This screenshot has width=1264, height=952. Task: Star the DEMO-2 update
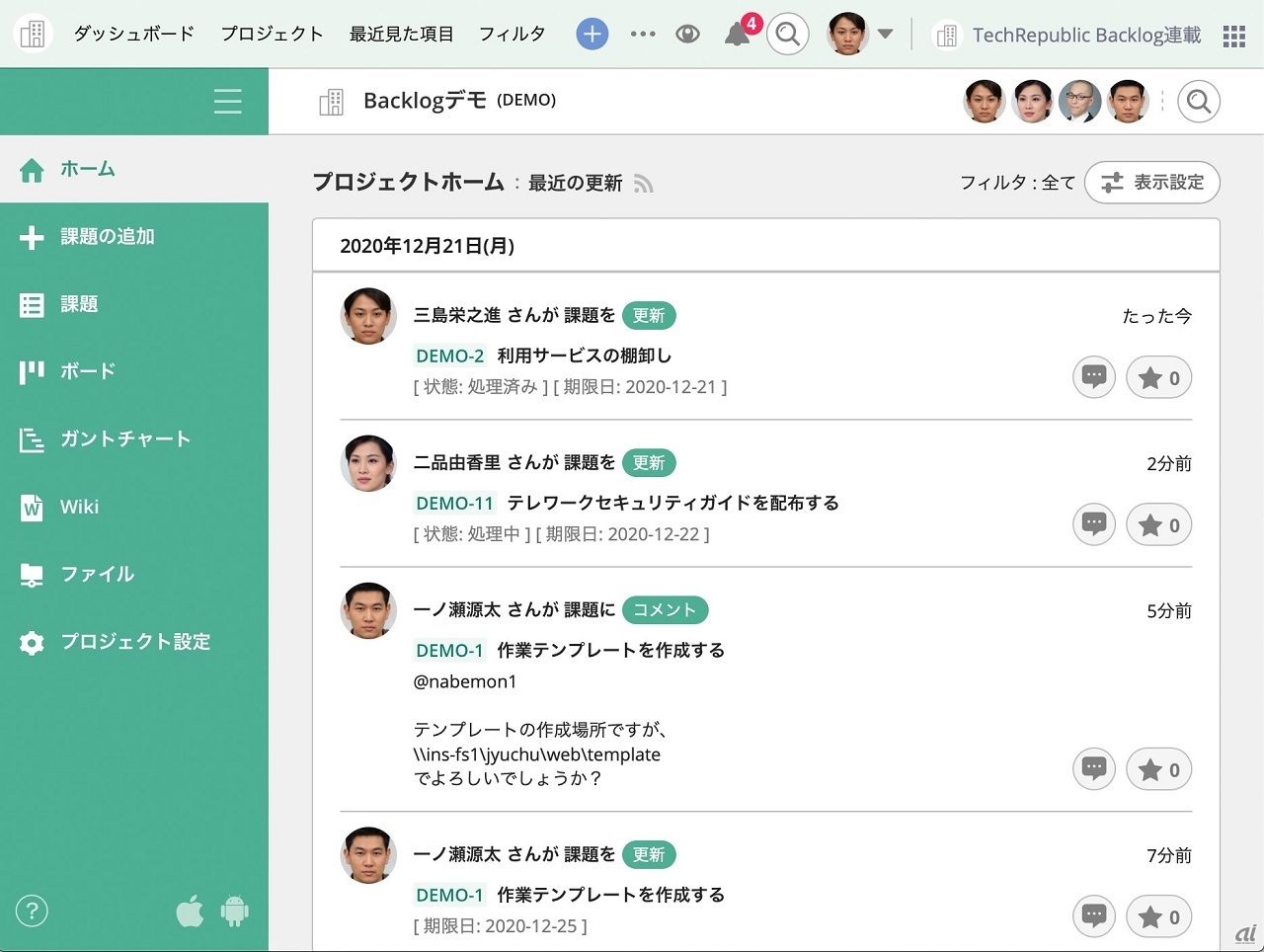pyautogui.click(x=1159, y=377)
